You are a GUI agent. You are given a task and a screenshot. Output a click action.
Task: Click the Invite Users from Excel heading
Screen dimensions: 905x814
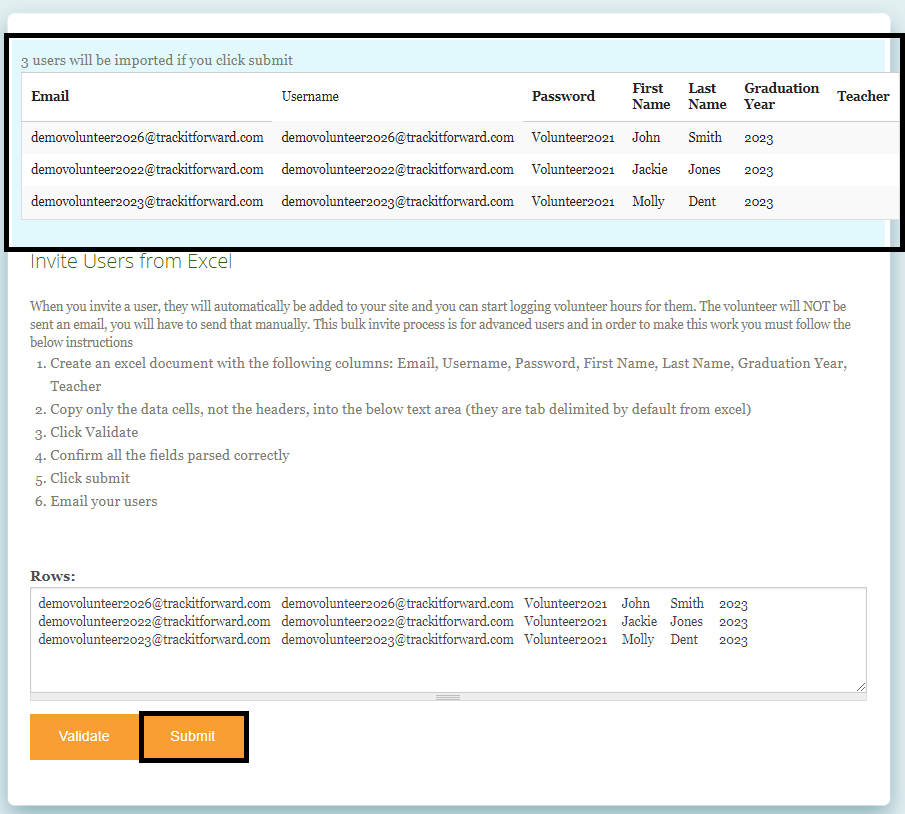click(x=131, y=262)
